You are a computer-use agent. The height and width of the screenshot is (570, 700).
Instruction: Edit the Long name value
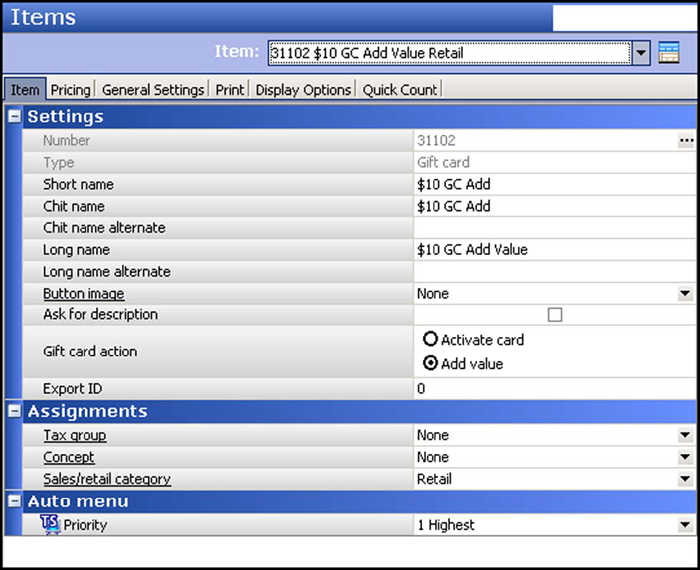point(554,250)
